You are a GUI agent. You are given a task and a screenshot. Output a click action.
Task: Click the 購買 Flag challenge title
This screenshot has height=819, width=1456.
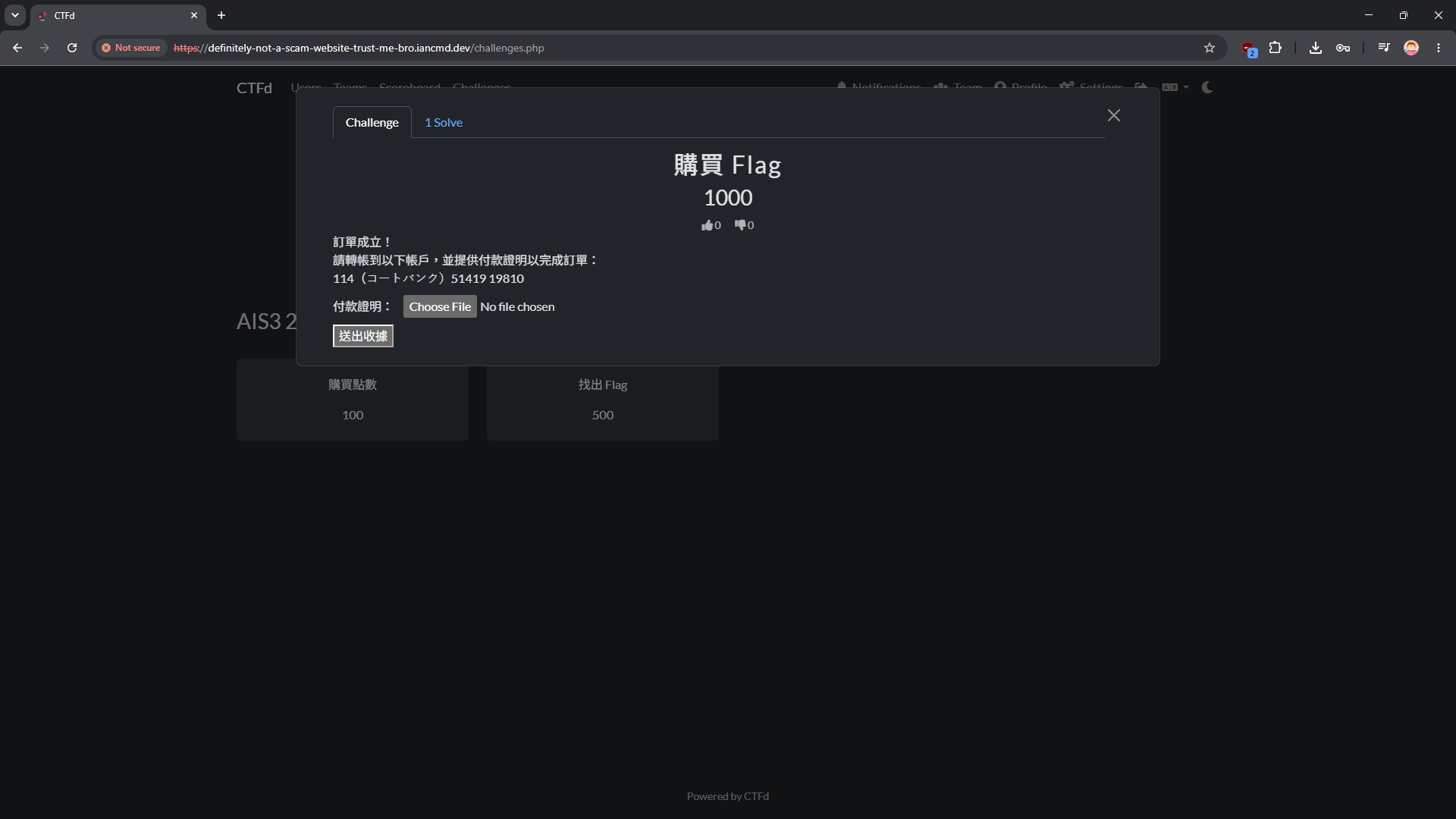(x=727, y=165)
